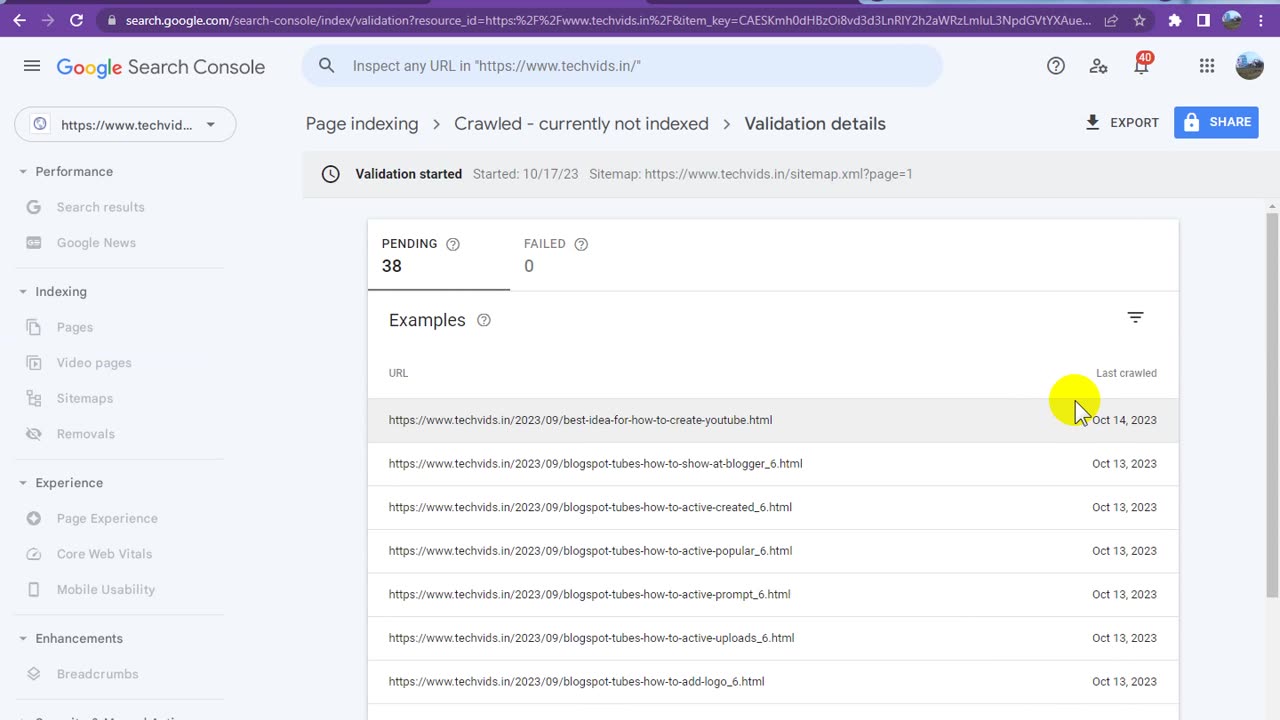Open the Chrome profile avatar
This screenshot has width=1280, height=720.
pos(1232,20)
